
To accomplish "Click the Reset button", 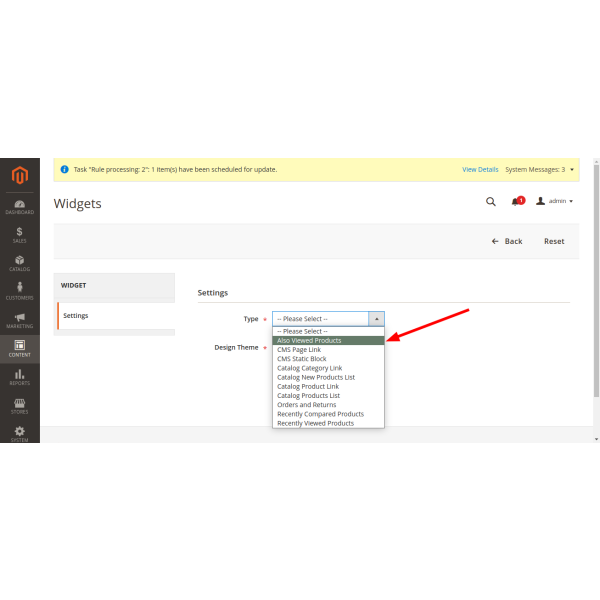I will click(x=554, y=241).
